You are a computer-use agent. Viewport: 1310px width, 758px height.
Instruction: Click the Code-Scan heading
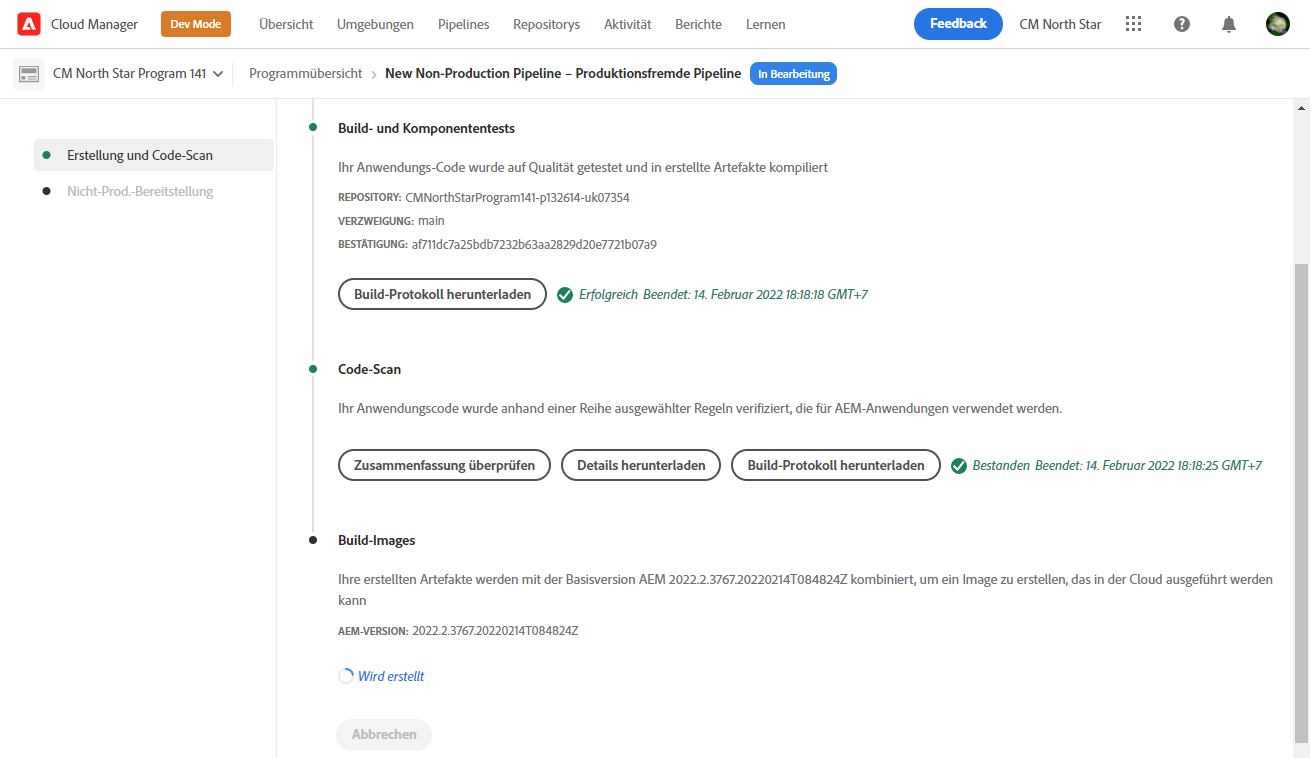click(x=370, y=369)
